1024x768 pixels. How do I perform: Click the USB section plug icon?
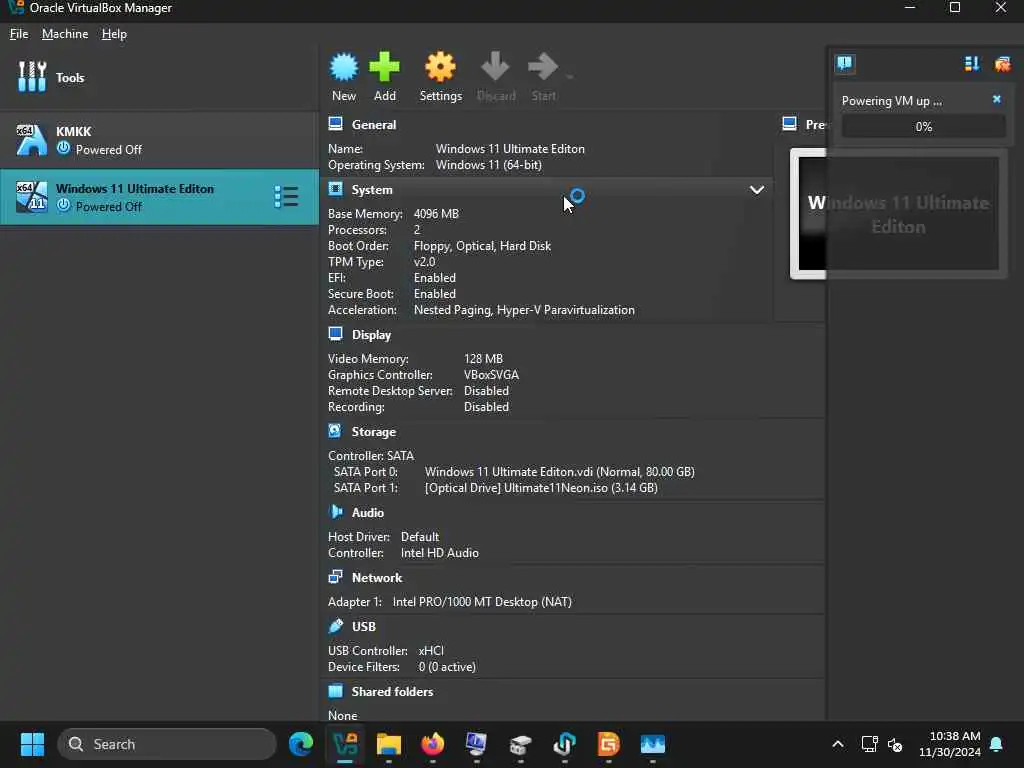336,626
